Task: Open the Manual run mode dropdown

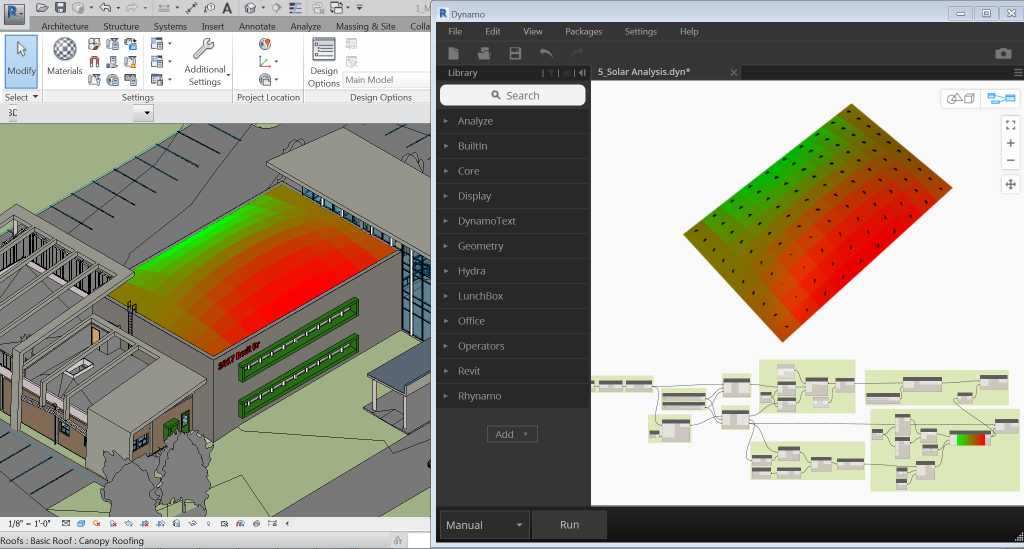Action: coord(485,525)
